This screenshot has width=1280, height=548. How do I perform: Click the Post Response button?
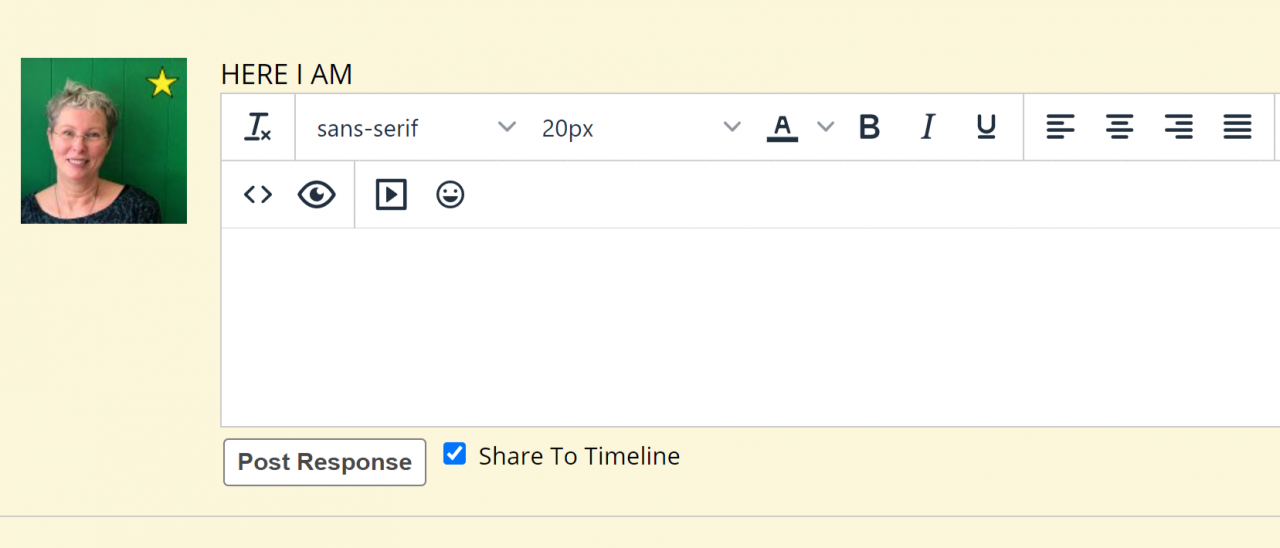pos(324,462)
